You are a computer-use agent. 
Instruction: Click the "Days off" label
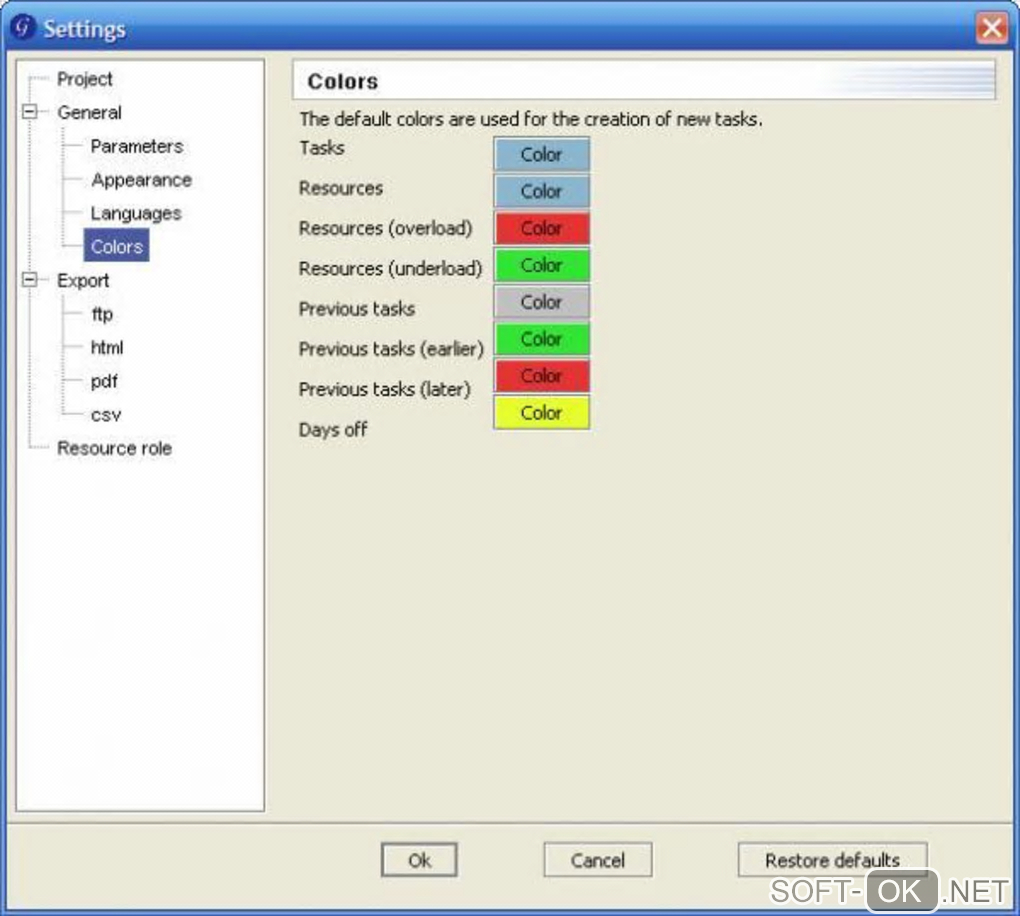pyautogui.click(x=333, y=429)
